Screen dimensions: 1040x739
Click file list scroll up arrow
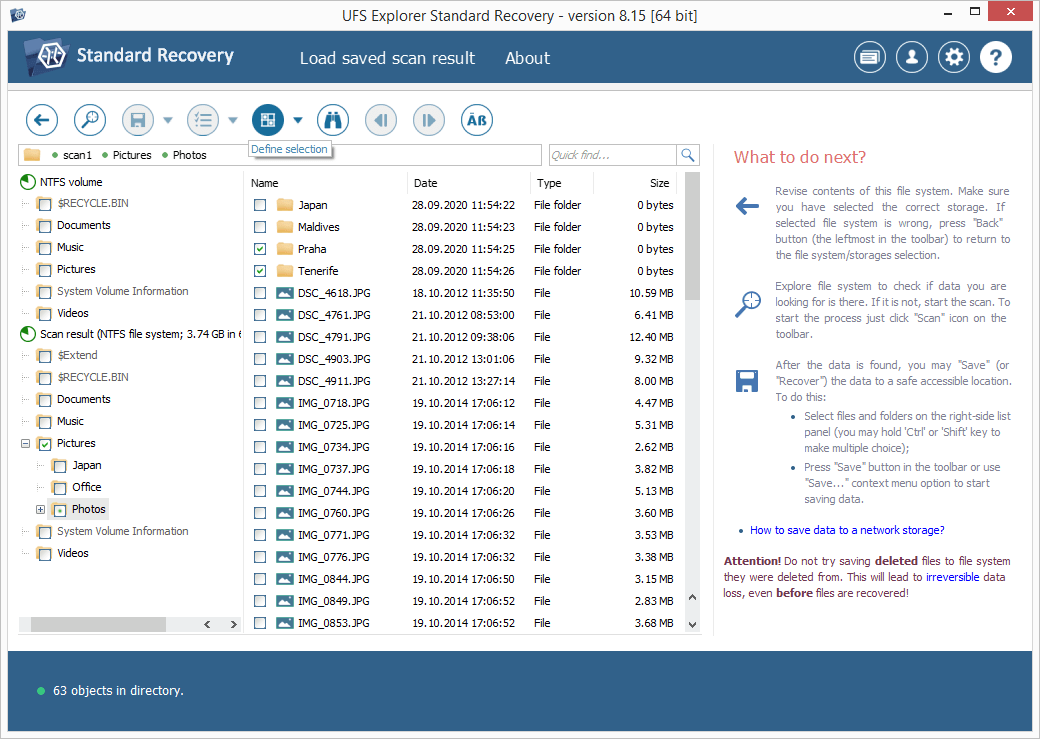click(692, 597)
